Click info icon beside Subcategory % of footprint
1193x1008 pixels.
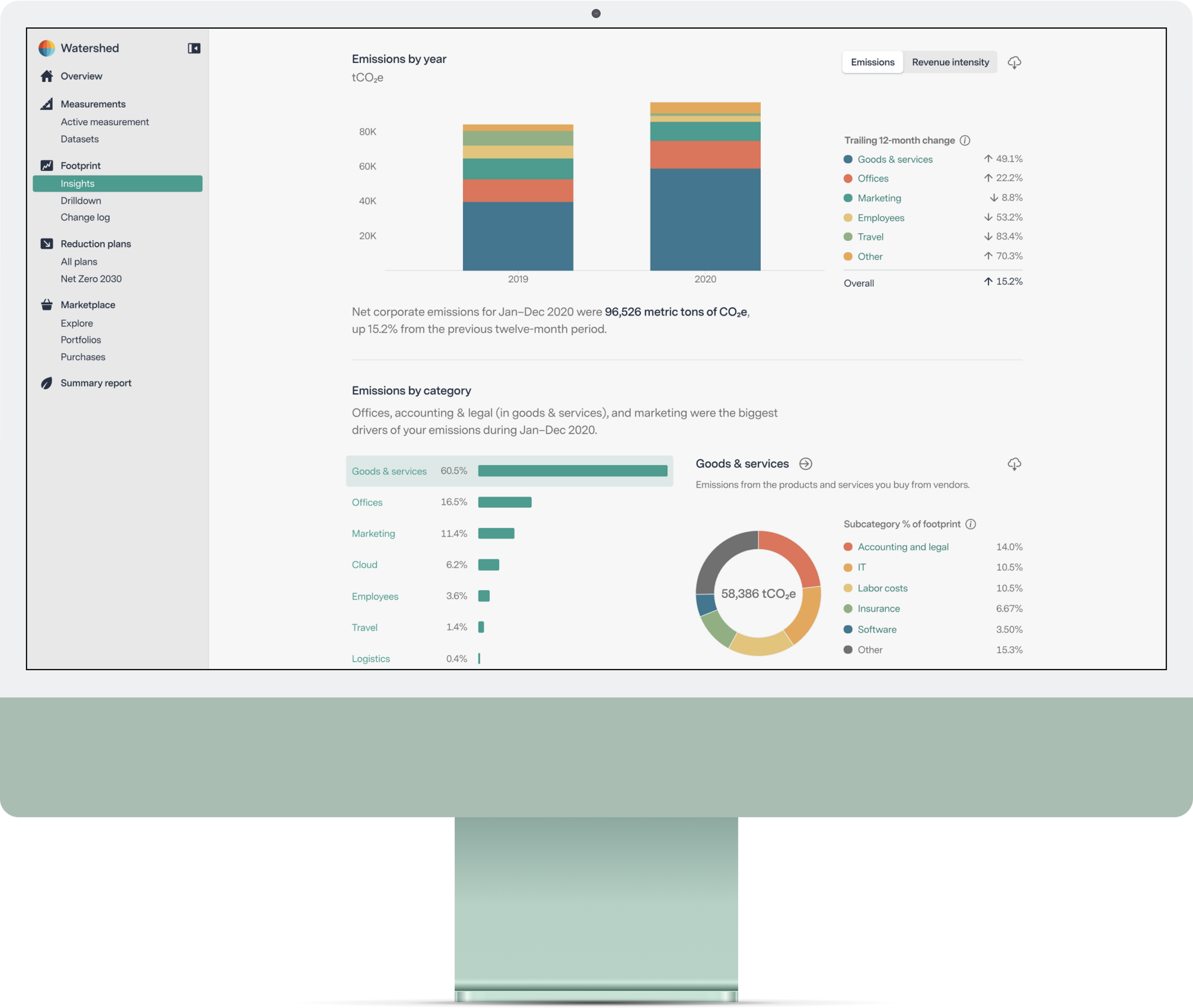(970, 524)
